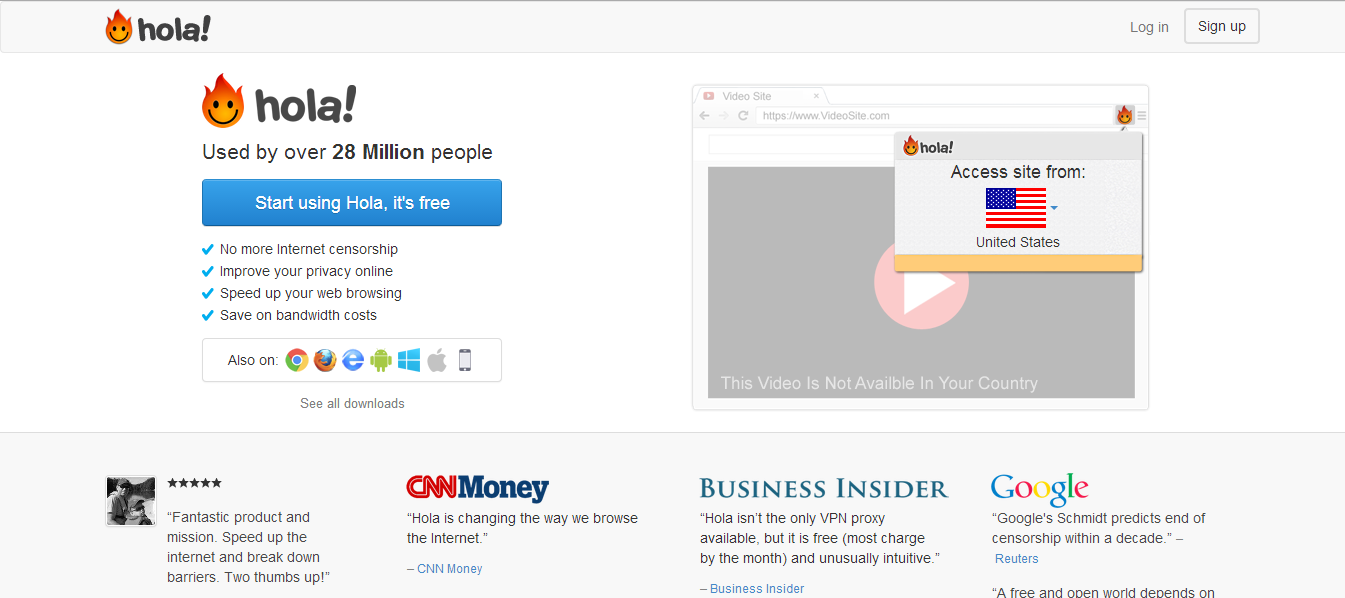Open the Log in link
Image resolution: width=1345 pixels, height=598 pixels.
1149,27
